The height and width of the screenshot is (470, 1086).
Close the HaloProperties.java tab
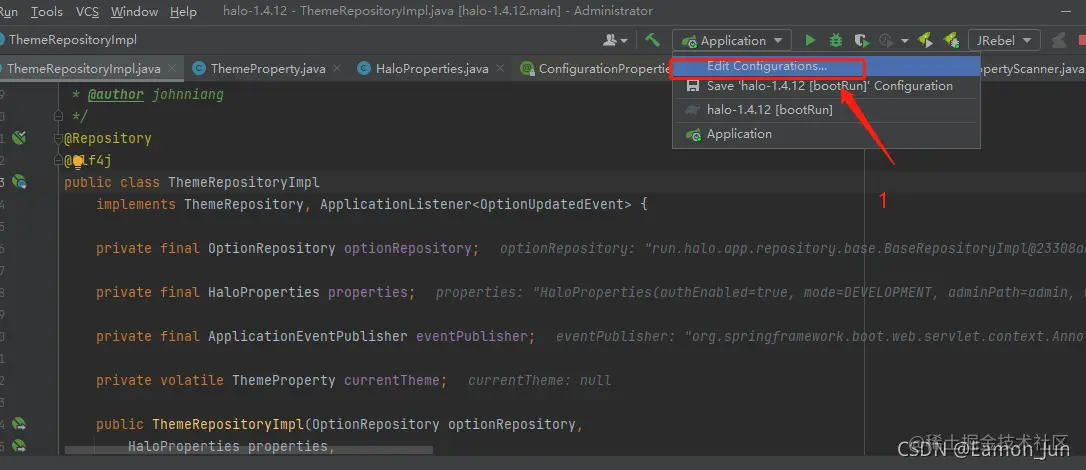point(501,69)
